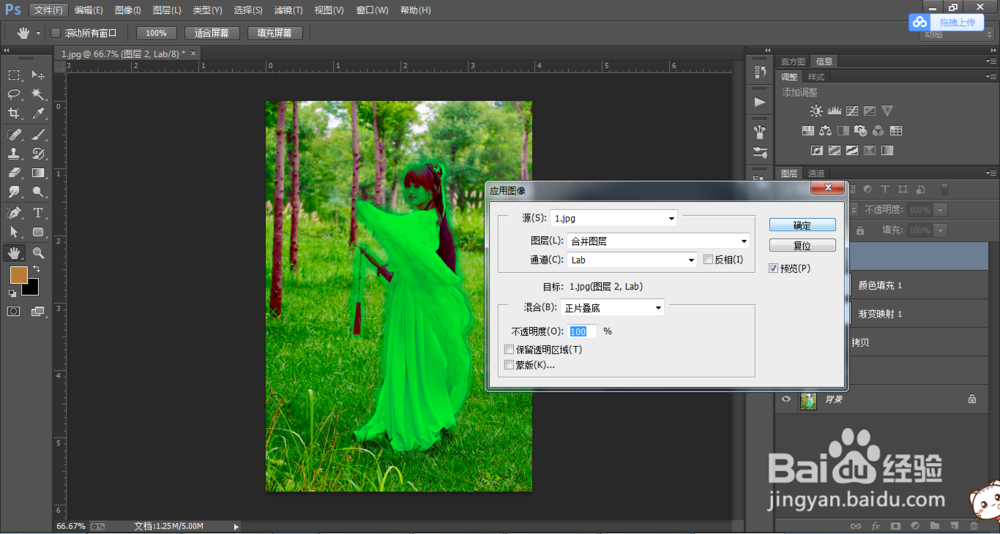The height and width of the screenshot is (534, 1000).
Task: Select the Smudge tool
Action: (x=14, y=192)
